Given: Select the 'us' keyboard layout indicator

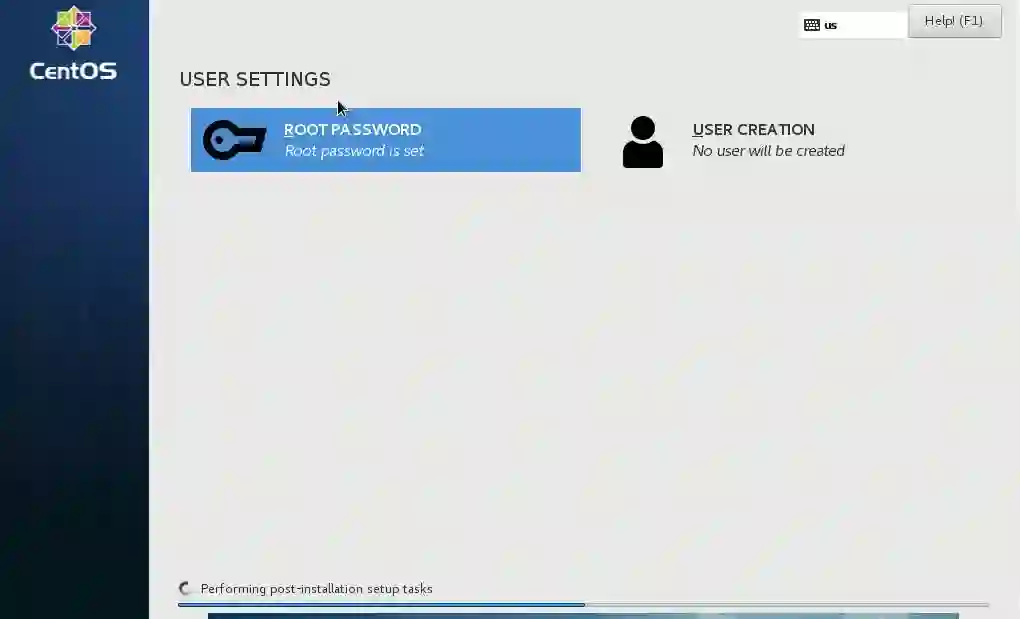Looking at the screenshot, I should click(831, 25).
